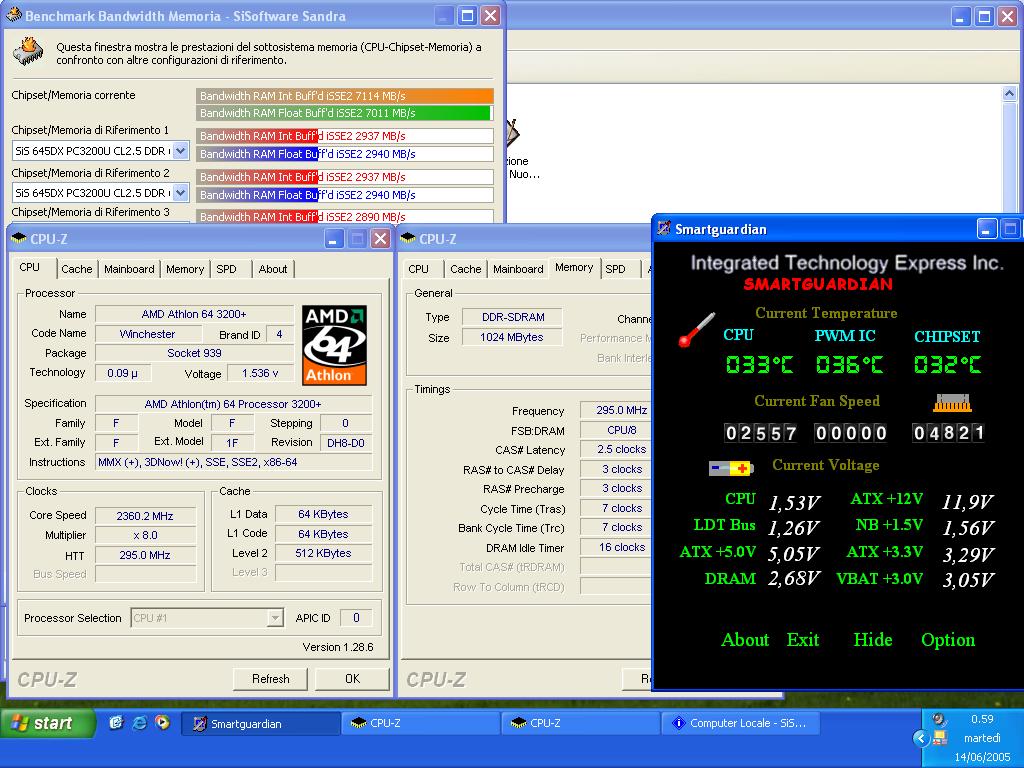This screenshot has width=1024, height=768.
Task: Open the Windows Media Player quick launch icon
Action: coord(162,722)
